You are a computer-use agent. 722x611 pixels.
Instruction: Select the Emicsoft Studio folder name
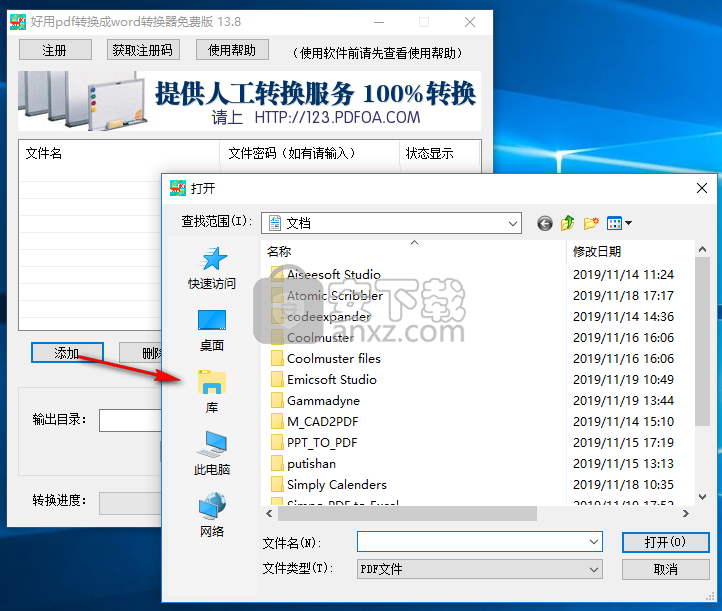pos(332,379)
